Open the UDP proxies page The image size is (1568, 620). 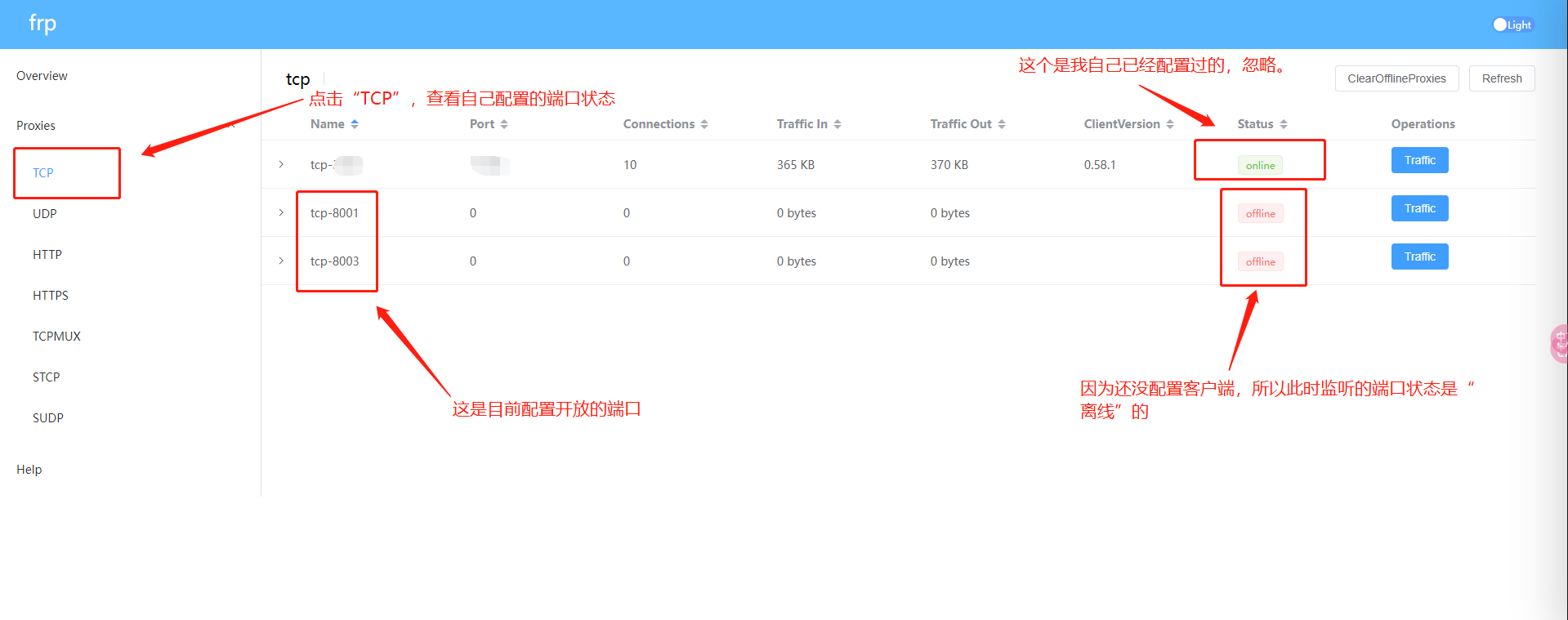[x=45, y=214]
